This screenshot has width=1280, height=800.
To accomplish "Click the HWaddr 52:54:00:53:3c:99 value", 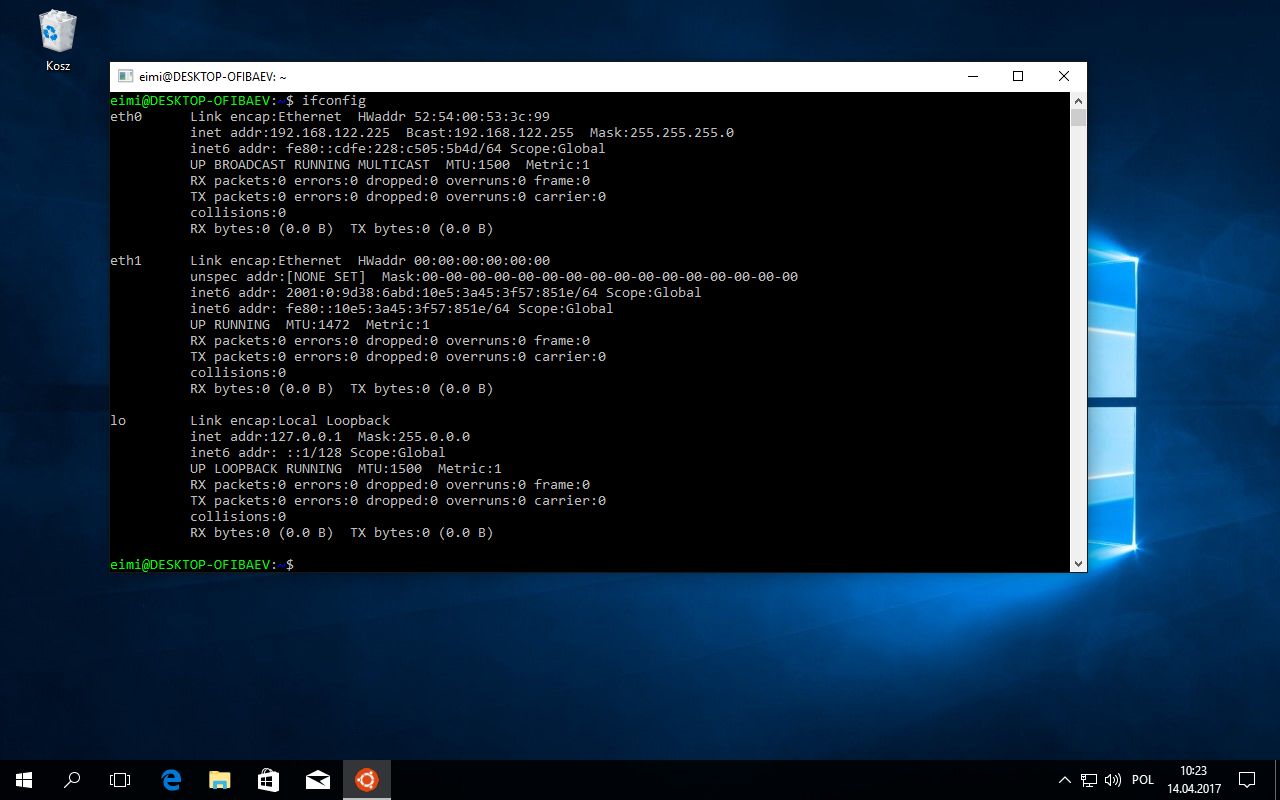I will coord(454,116).
